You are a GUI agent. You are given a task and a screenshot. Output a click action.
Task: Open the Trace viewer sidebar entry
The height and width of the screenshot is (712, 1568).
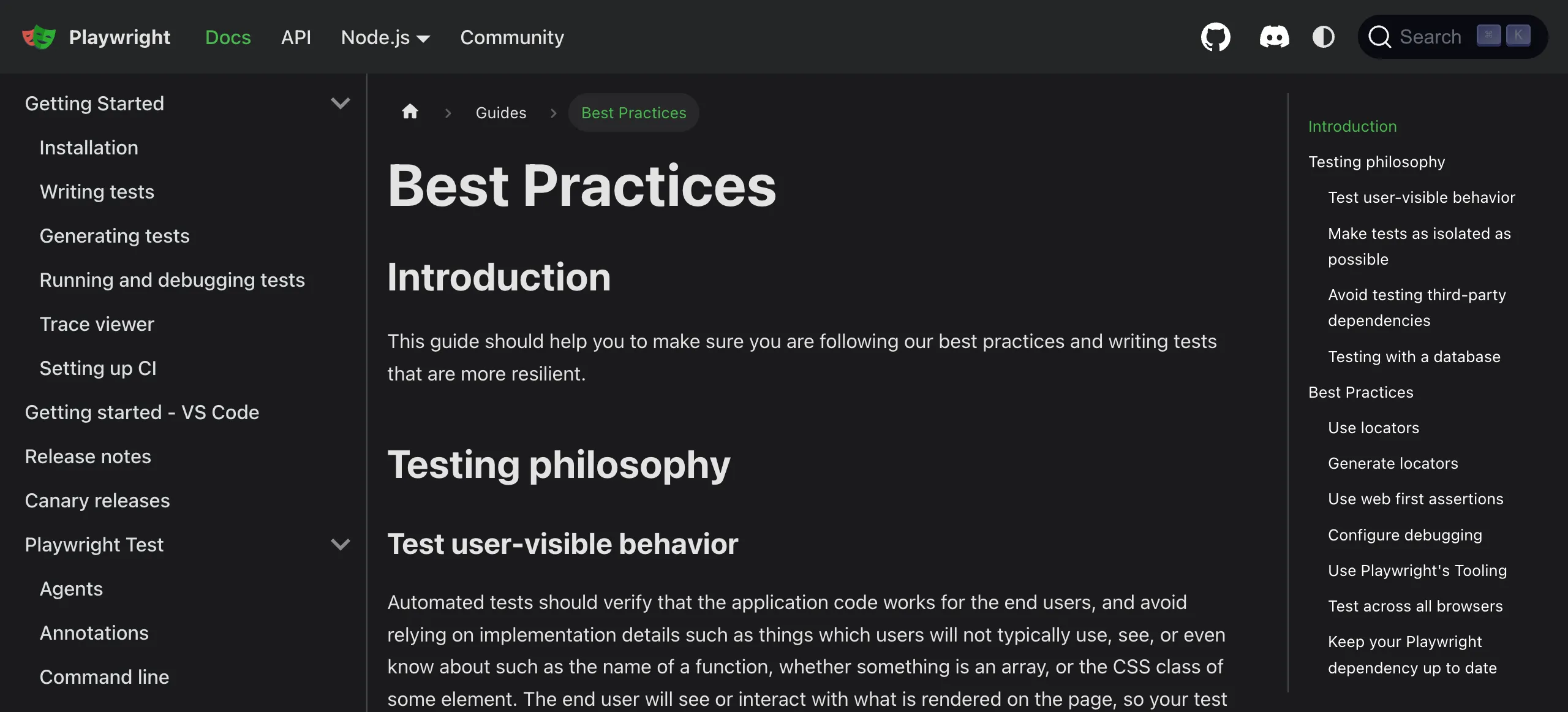click(97, 324)
